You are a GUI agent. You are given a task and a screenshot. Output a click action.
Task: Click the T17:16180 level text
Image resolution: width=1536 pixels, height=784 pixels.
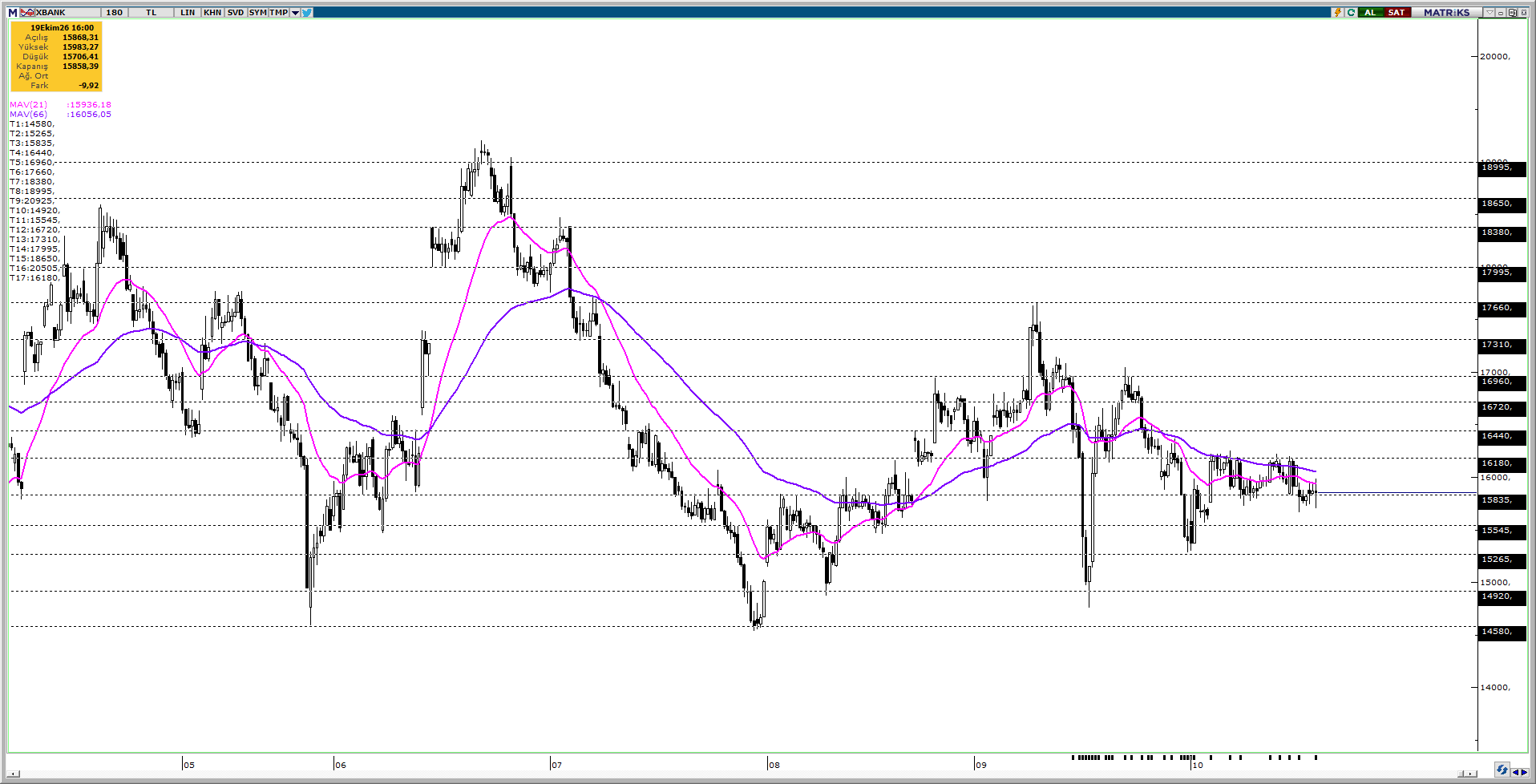[x=34, y=277]
